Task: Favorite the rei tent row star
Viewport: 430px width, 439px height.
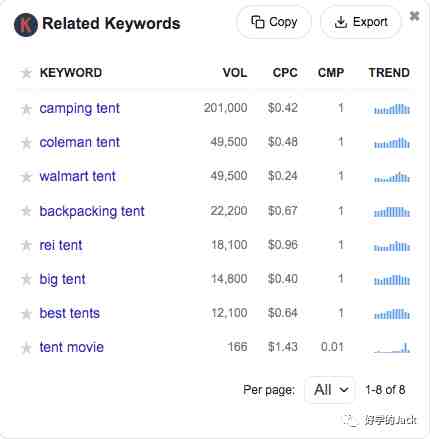Action: coord(26,245)
